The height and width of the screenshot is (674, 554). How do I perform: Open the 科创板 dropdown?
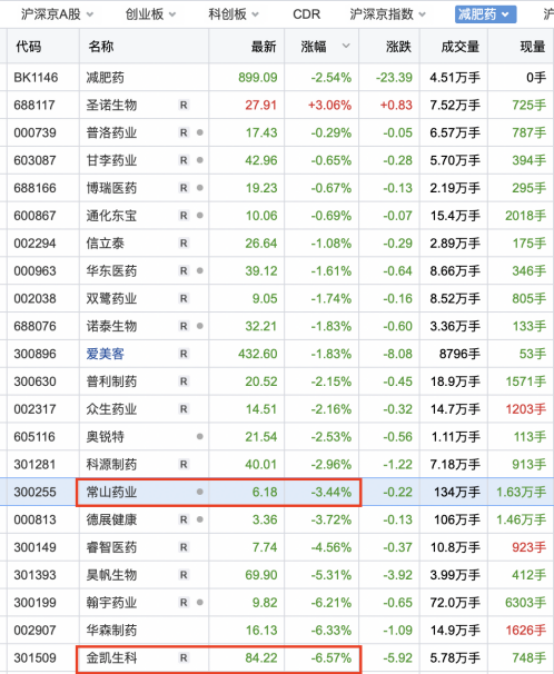pos(233,14)
